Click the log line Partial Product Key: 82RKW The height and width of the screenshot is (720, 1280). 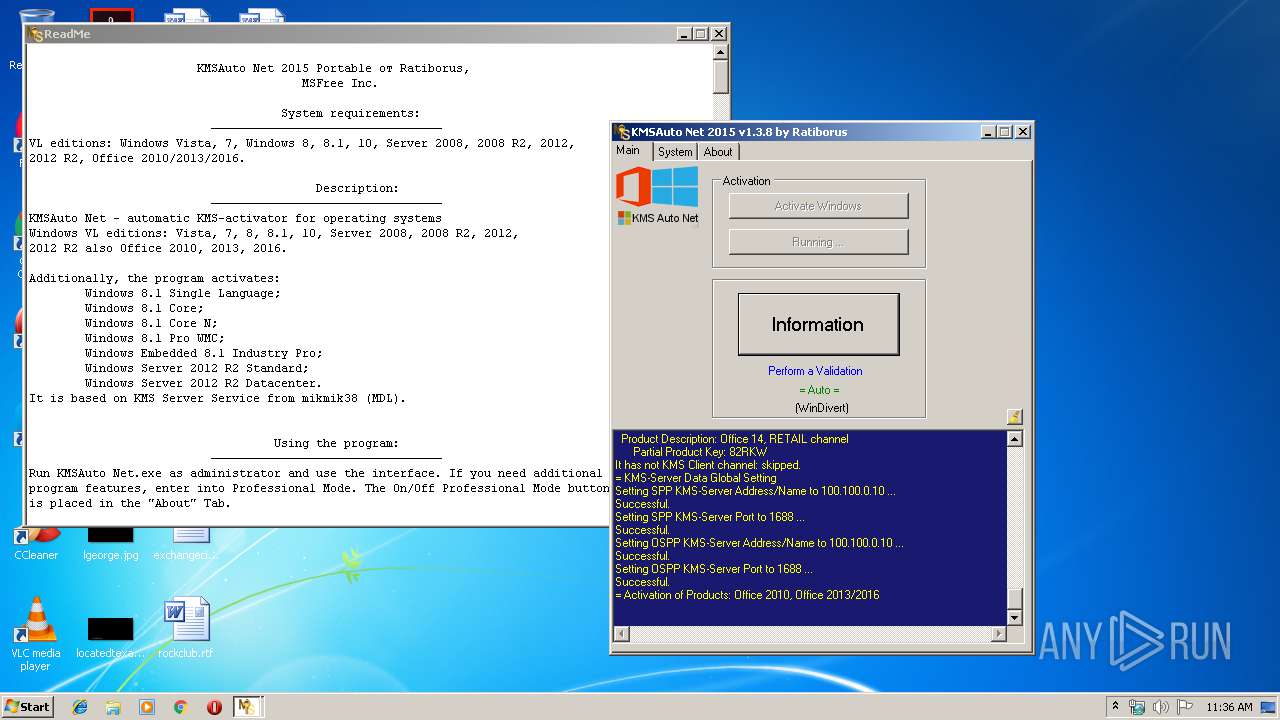tap(700, 452)
